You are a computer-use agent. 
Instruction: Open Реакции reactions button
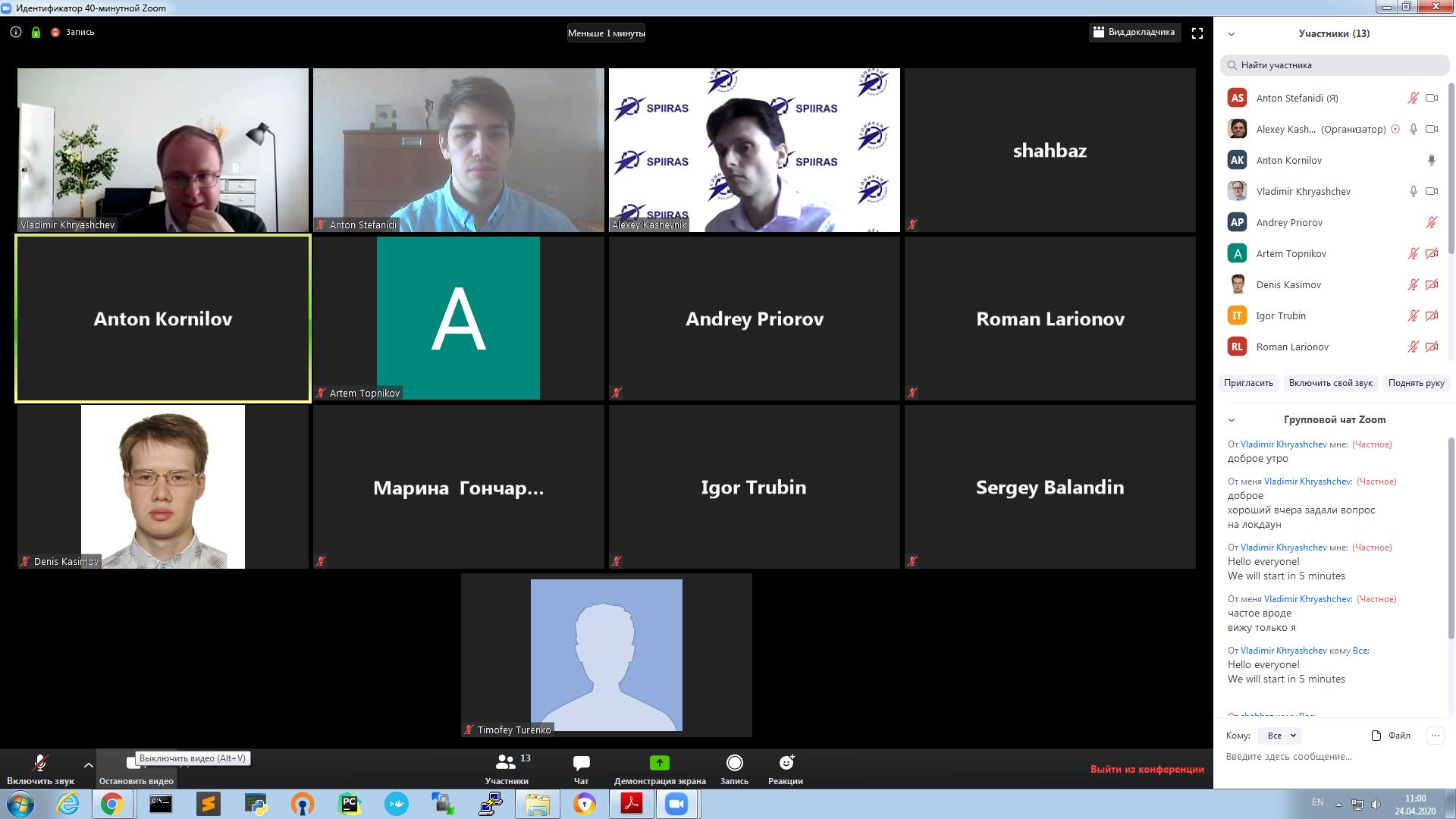[x=786, y=769]
